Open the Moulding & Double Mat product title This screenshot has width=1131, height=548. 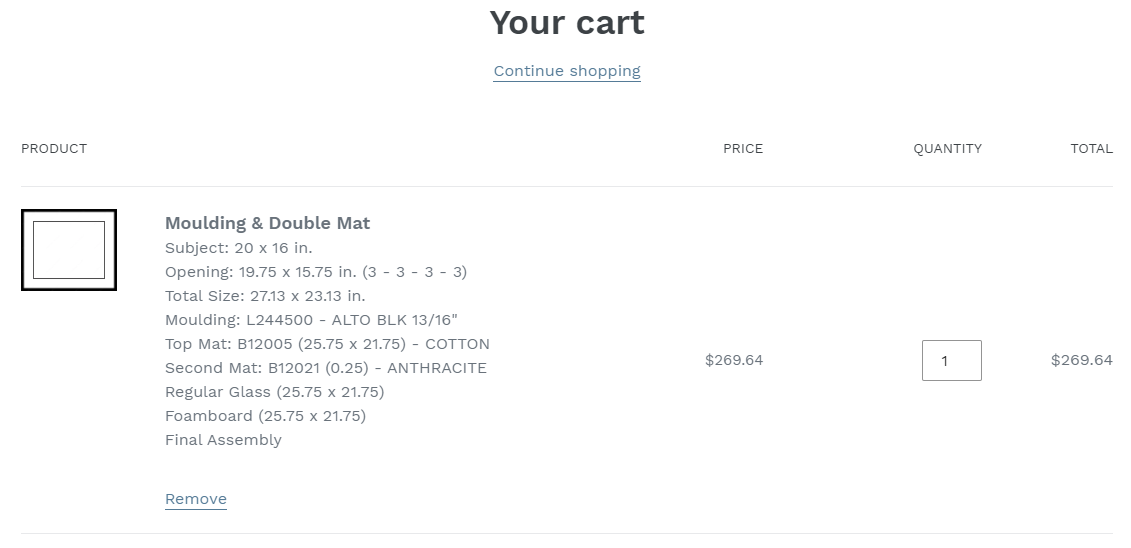click(x=268, y=223)
